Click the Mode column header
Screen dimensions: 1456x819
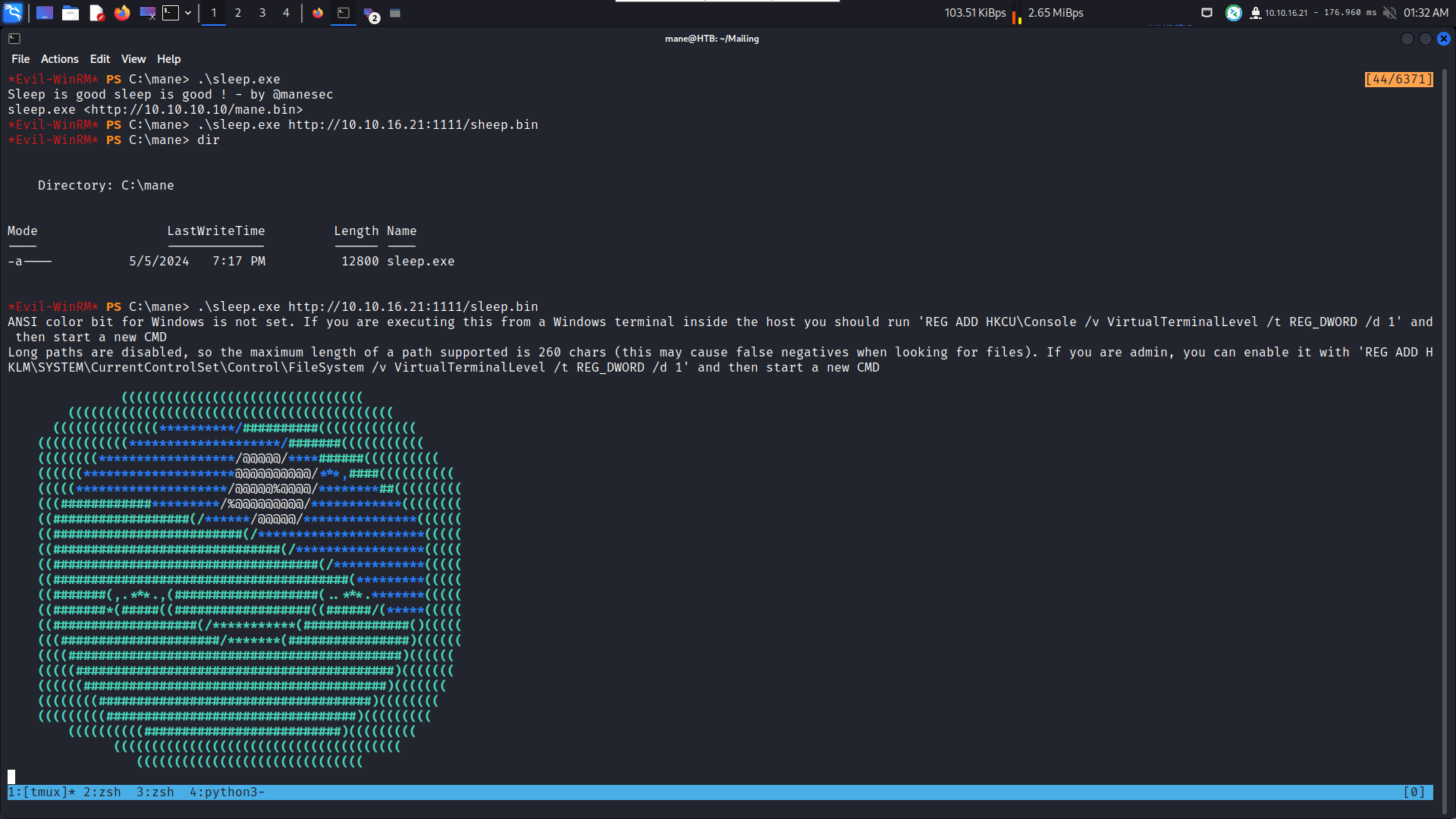23,231
